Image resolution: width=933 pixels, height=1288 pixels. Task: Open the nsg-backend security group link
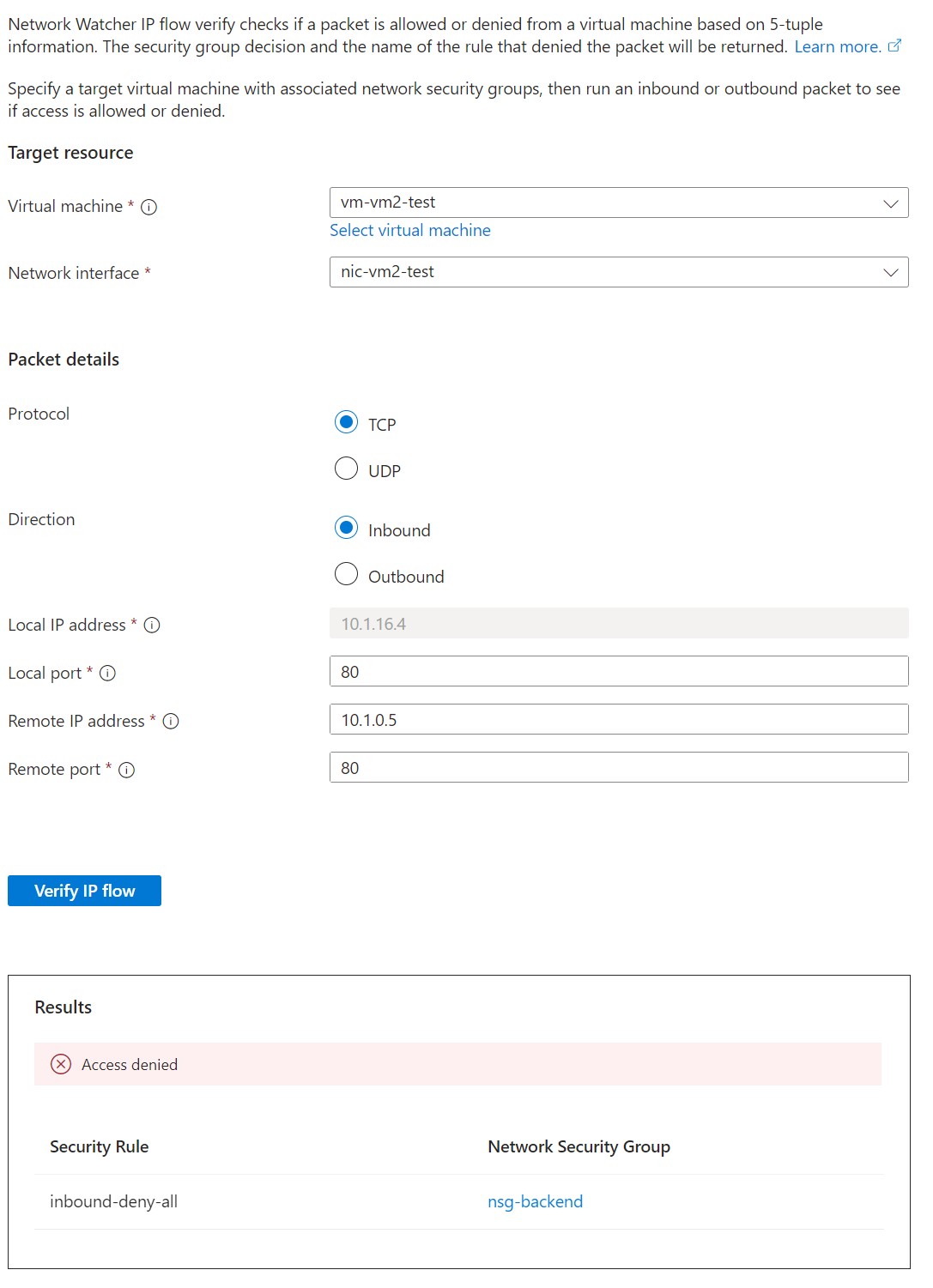535,1201
